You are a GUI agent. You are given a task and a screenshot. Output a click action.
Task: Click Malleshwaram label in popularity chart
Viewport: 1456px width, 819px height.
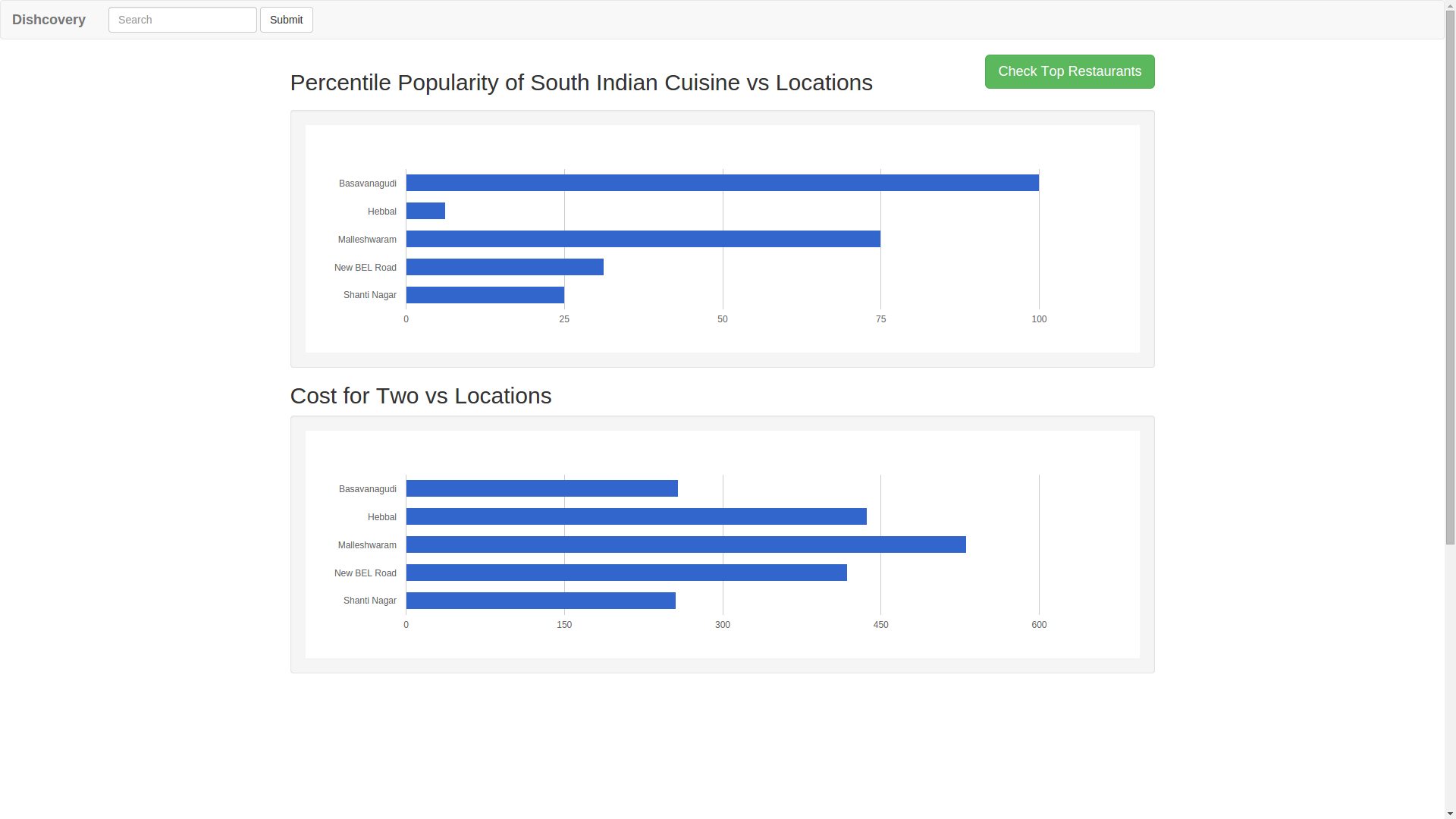(367, 240)
